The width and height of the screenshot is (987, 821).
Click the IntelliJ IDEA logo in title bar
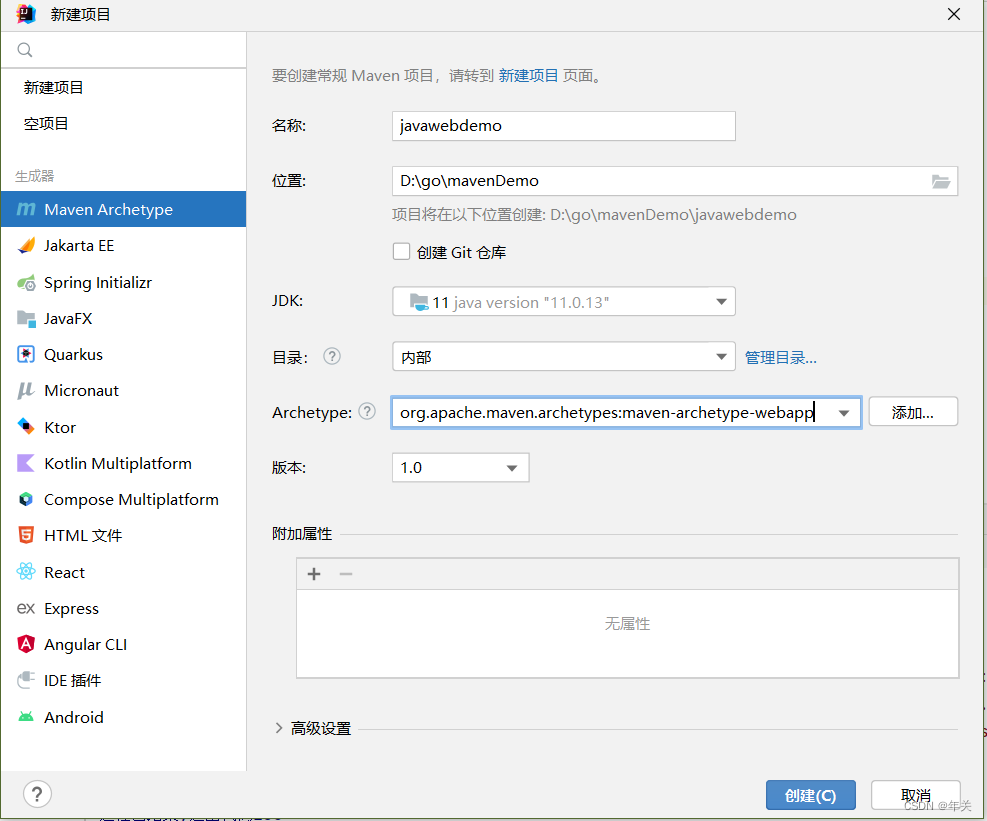(26, 14)
